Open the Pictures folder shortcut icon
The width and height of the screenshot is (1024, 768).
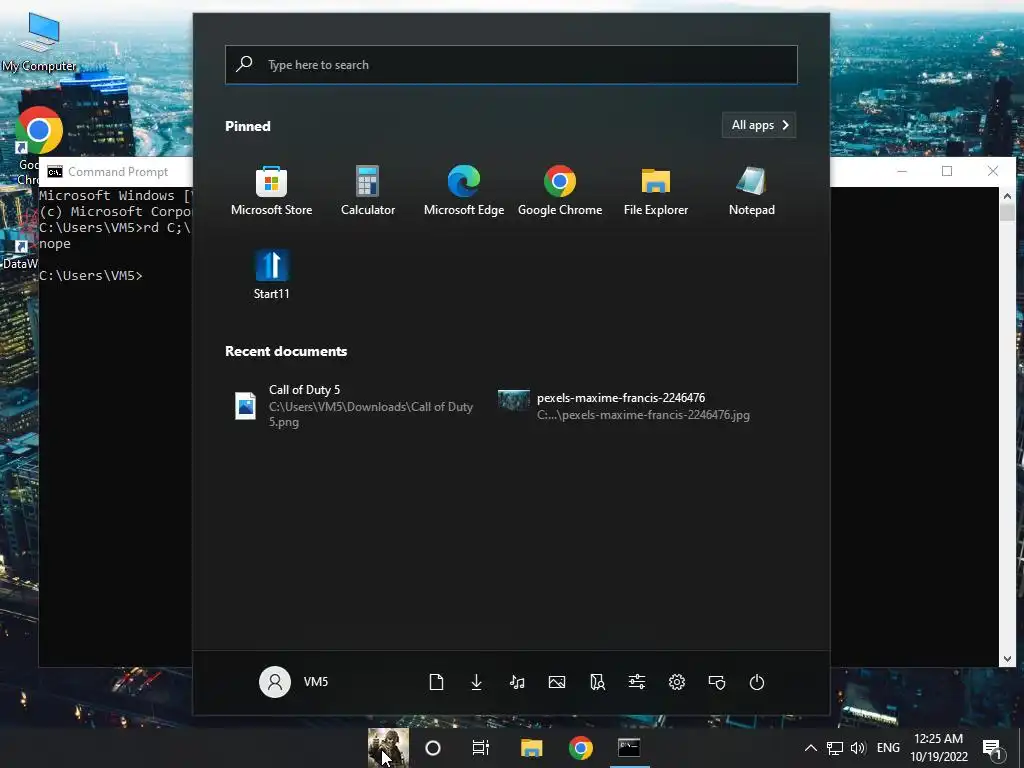point(557,682)
